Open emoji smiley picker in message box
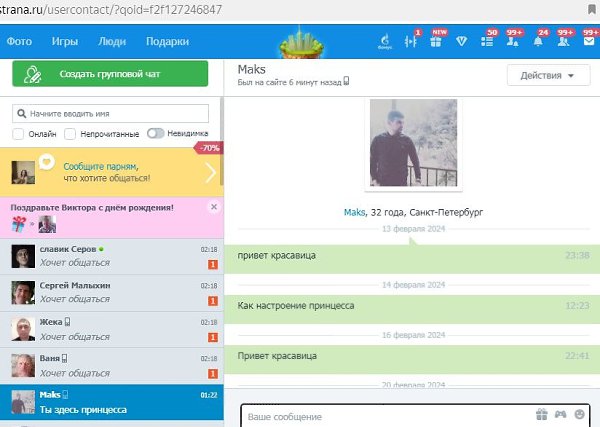Image resolution: width=600 pixels, height=427 pixels. pos(579,415)
